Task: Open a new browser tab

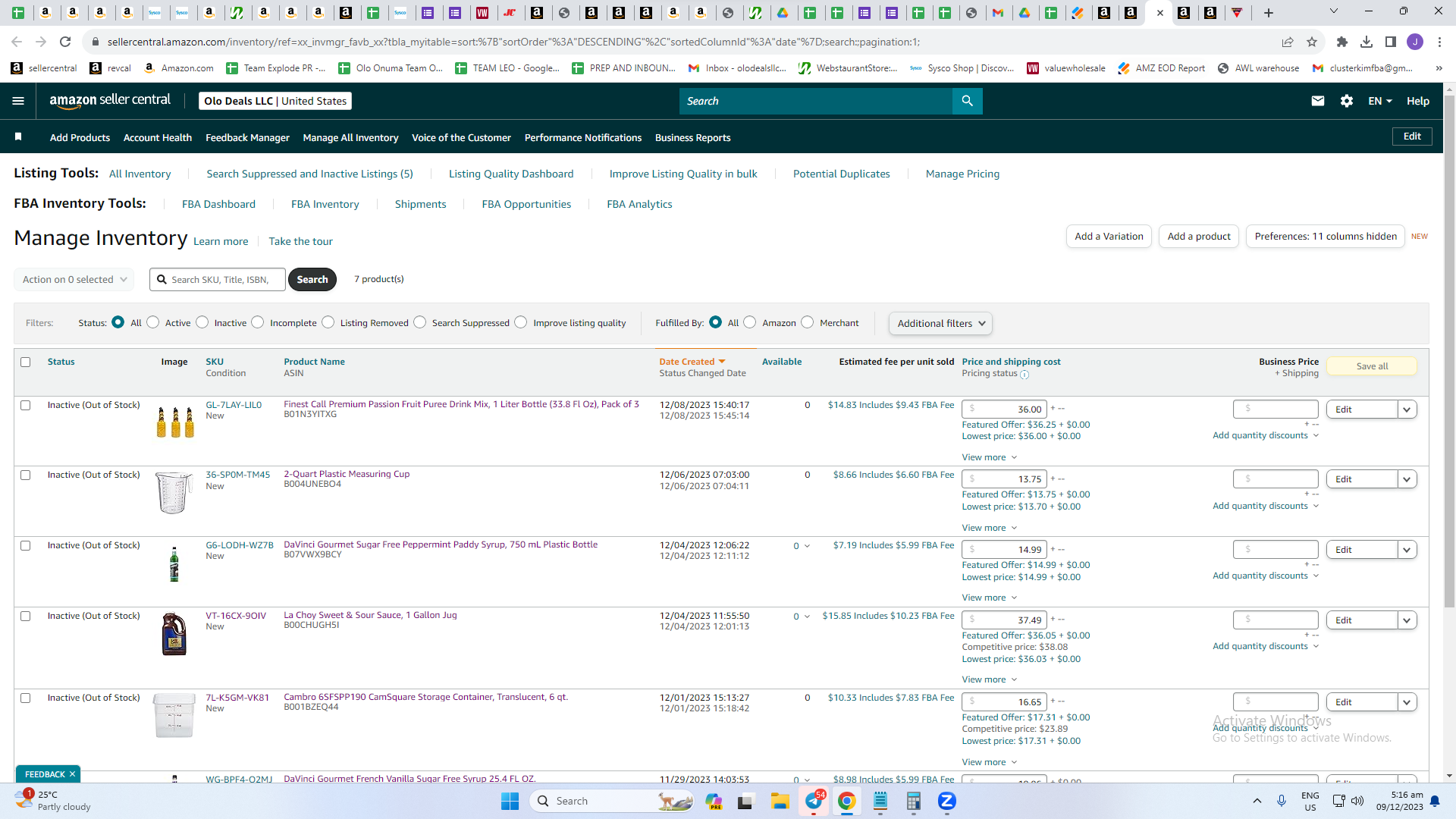Action: (x=1269, y=12)
